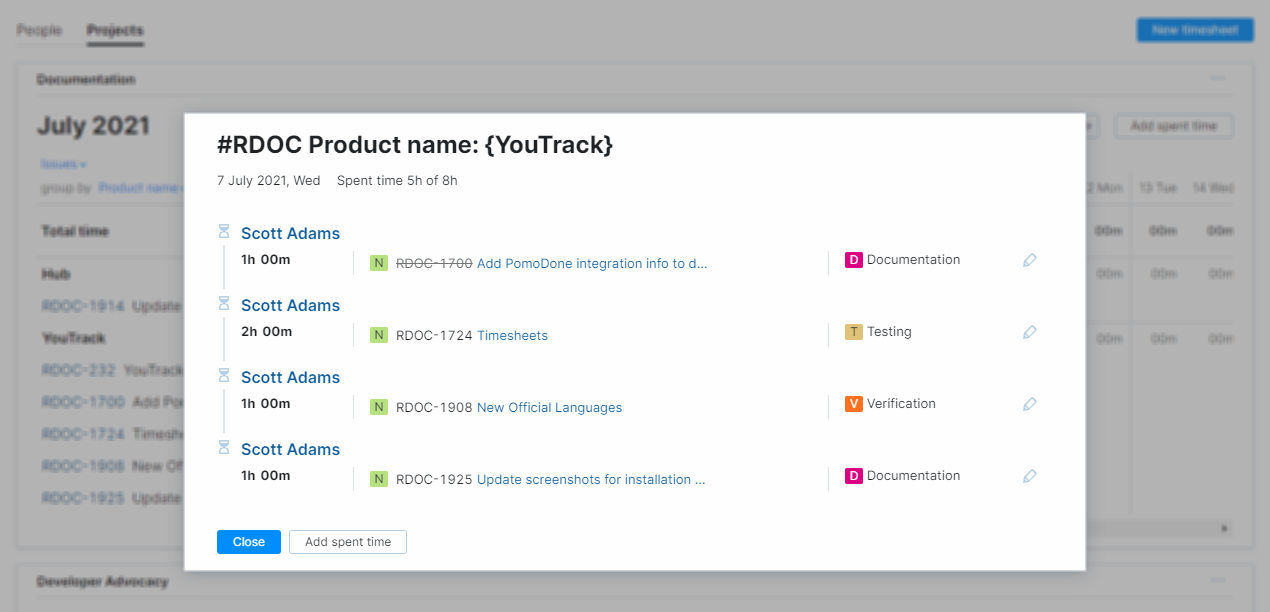Click edit pencil for RDOC-1925 entry
The height and width of the screenshot is (612, 1270).
point(1030,476)
